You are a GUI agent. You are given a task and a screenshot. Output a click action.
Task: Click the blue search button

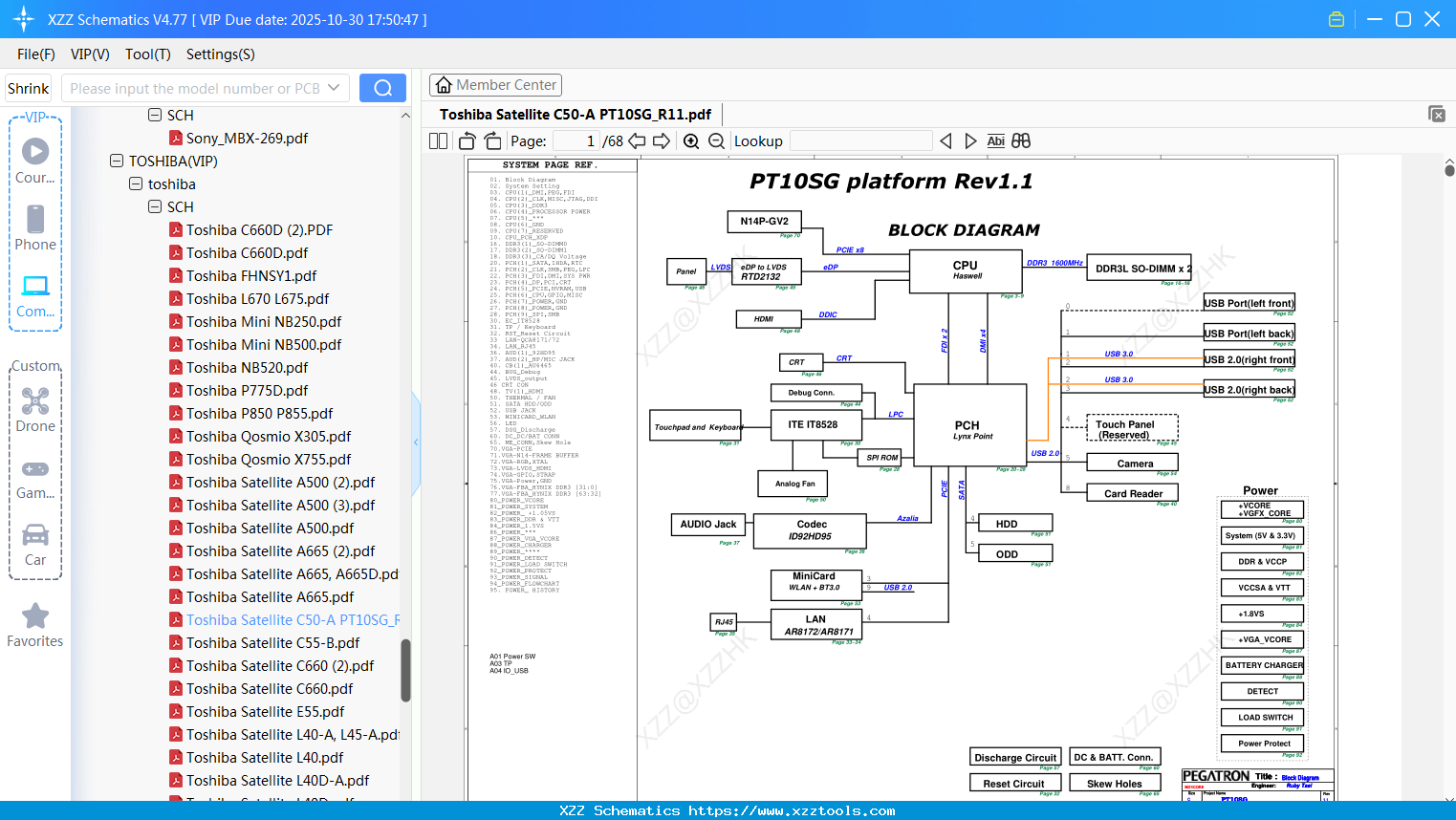coord(382,88)
